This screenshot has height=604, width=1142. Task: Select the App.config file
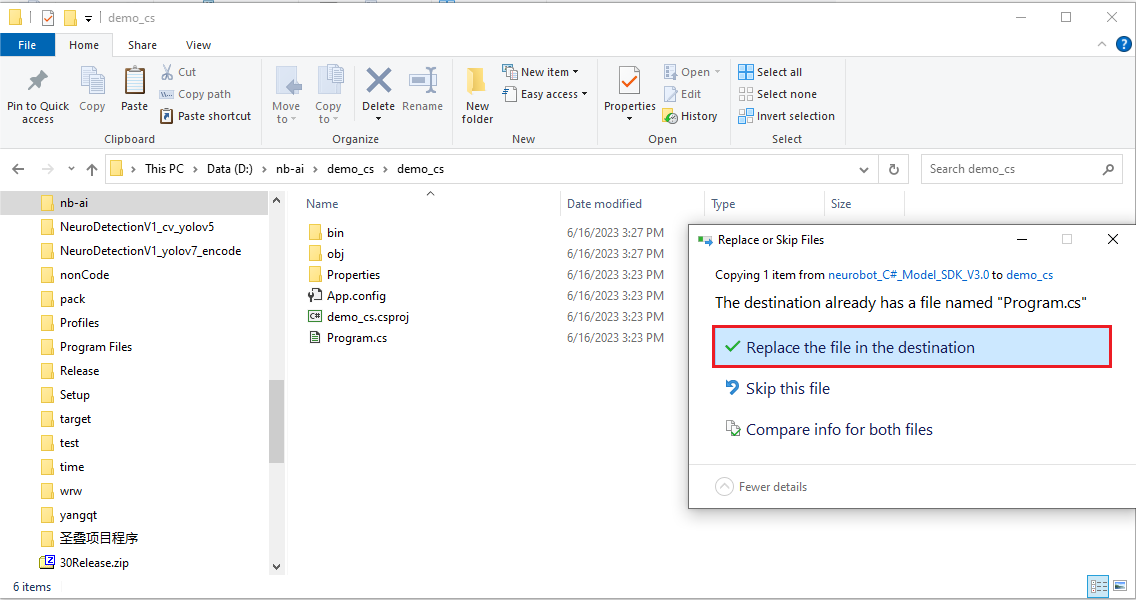pos(355,296)
